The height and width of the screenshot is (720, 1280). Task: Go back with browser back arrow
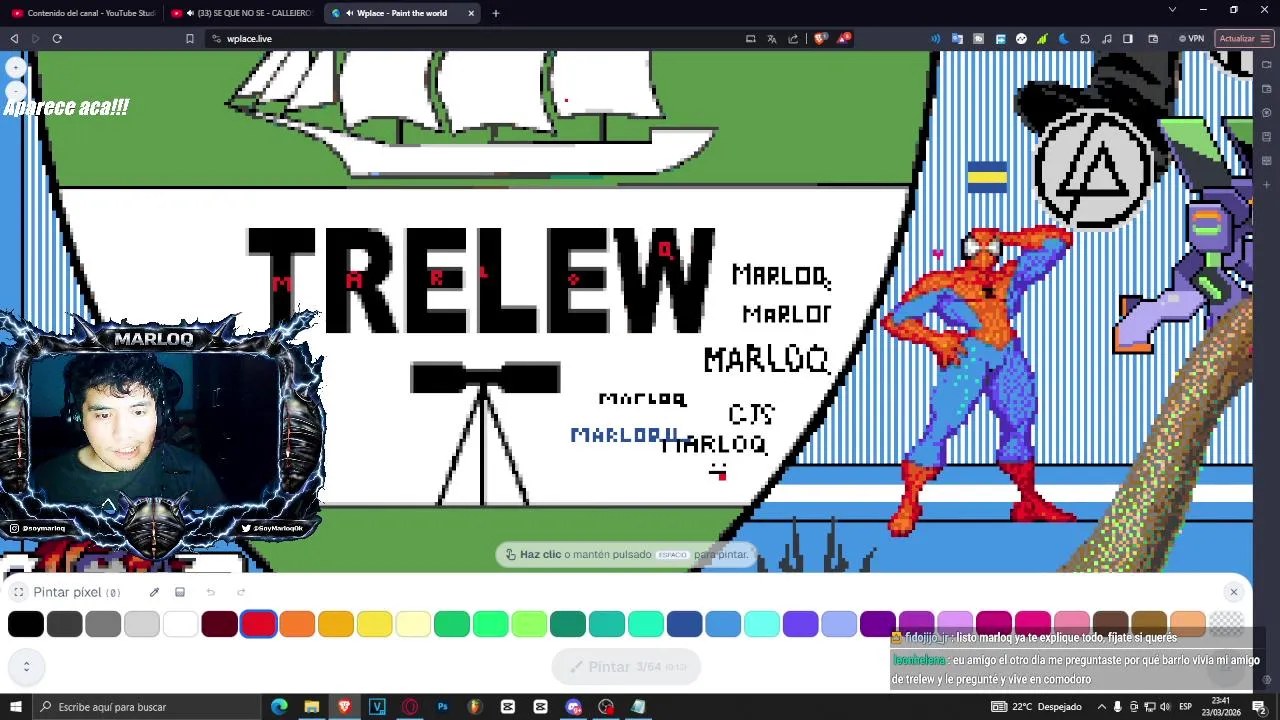point(14,39)
